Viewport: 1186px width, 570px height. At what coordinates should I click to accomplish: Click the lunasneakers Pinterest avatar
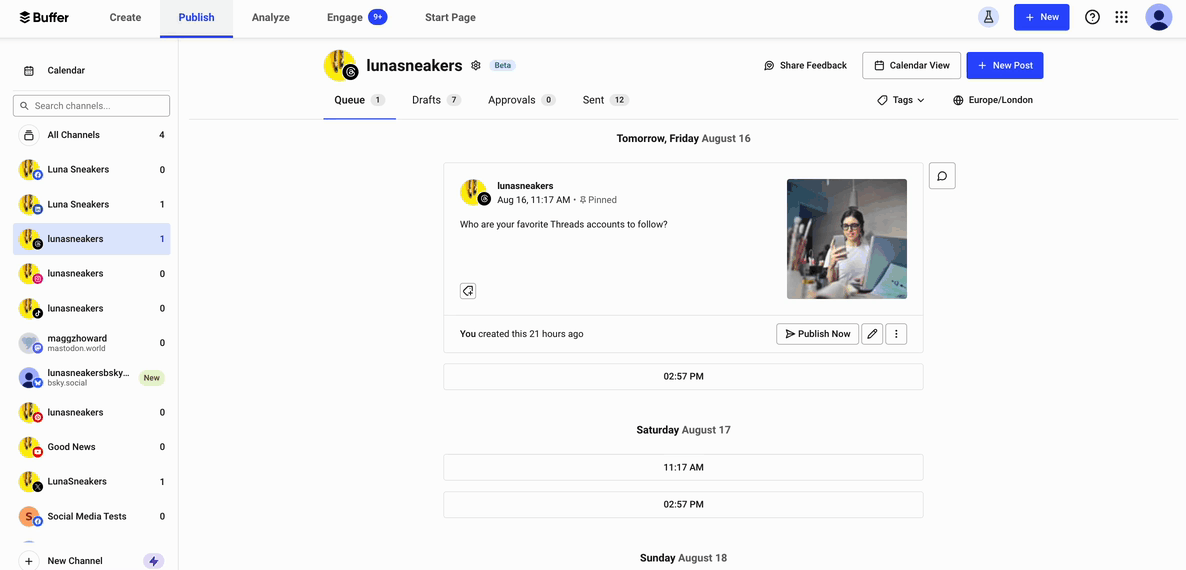[29, 413]
